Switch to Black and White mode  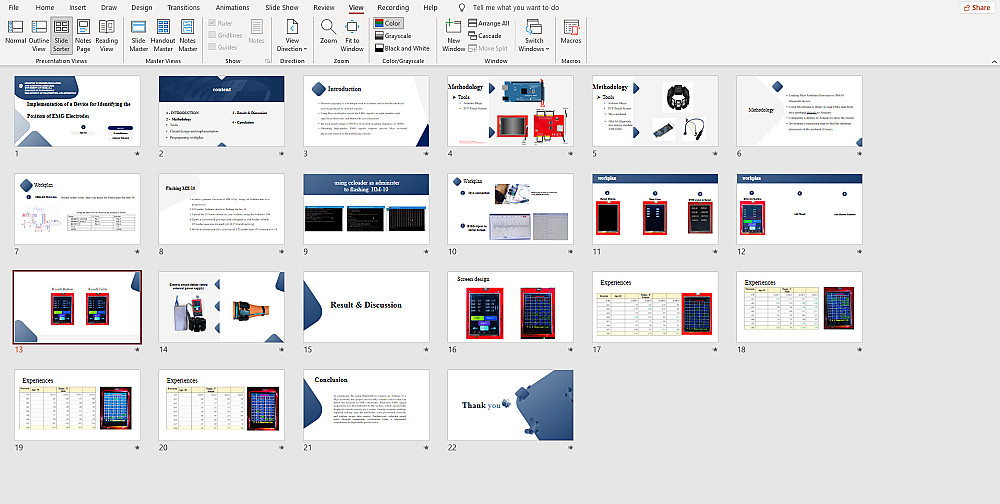pyautogui.click(x=402, y=48)
